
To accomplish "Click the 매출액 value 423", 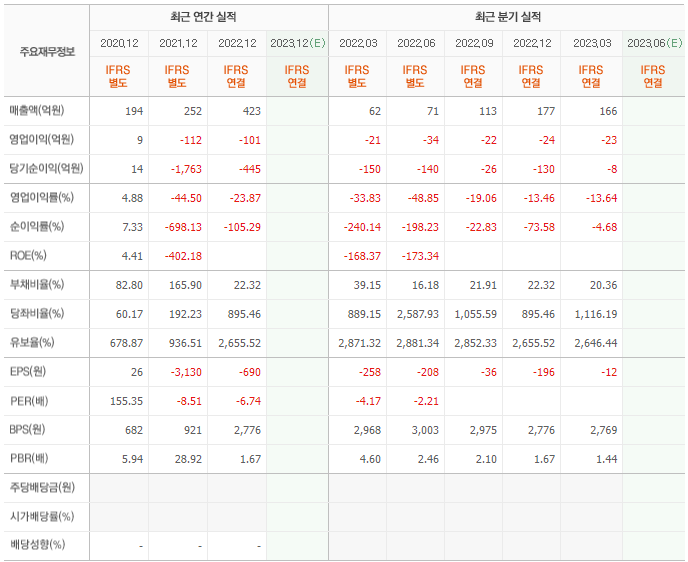I will click(x=252, y=111).
